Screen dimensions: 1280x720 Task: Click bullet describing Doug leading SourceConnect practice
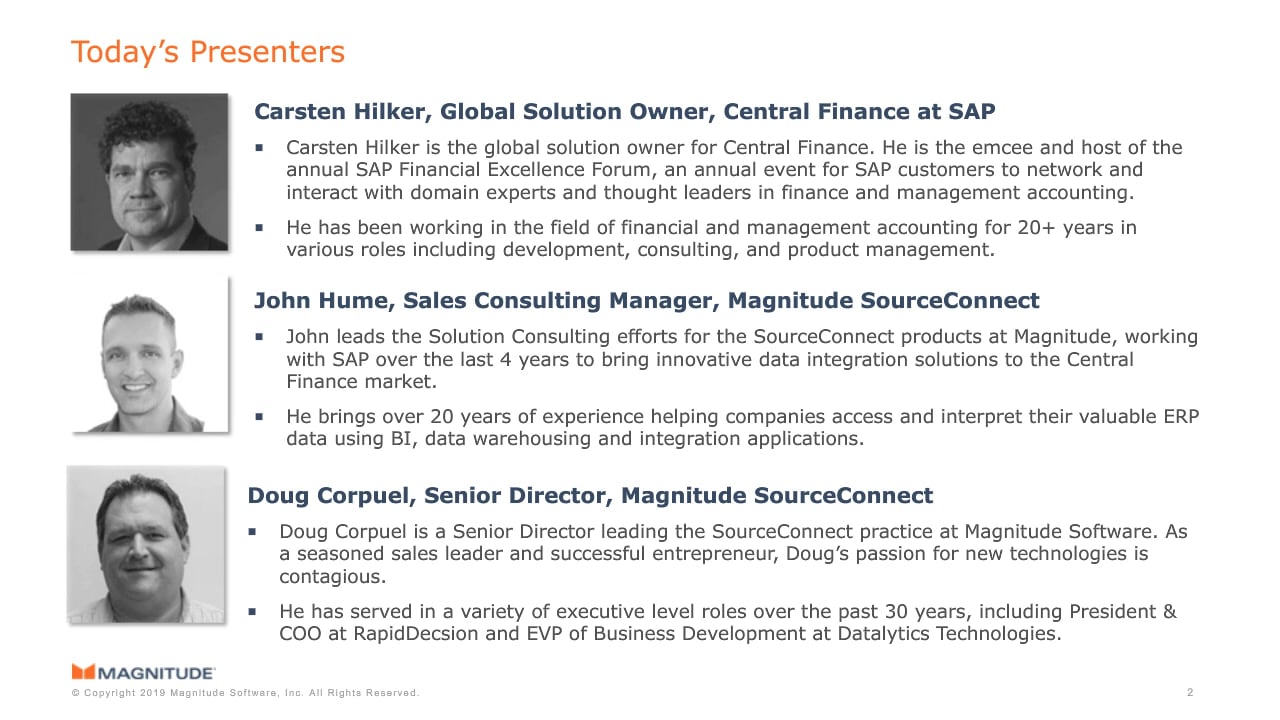click(733, 554)
